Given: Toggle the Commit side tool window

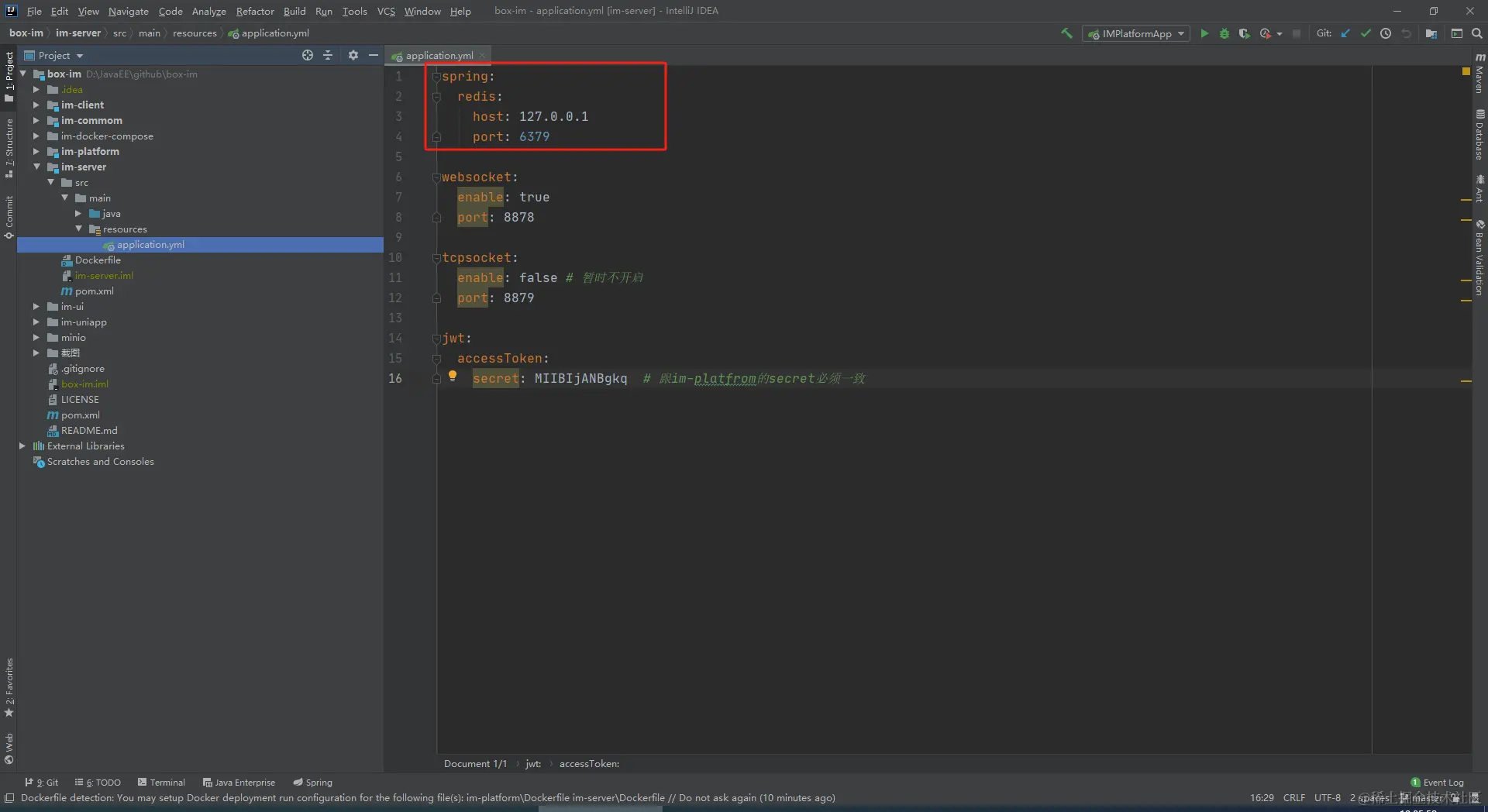Looking at the screenshot, I should click(x=9, y=217).
